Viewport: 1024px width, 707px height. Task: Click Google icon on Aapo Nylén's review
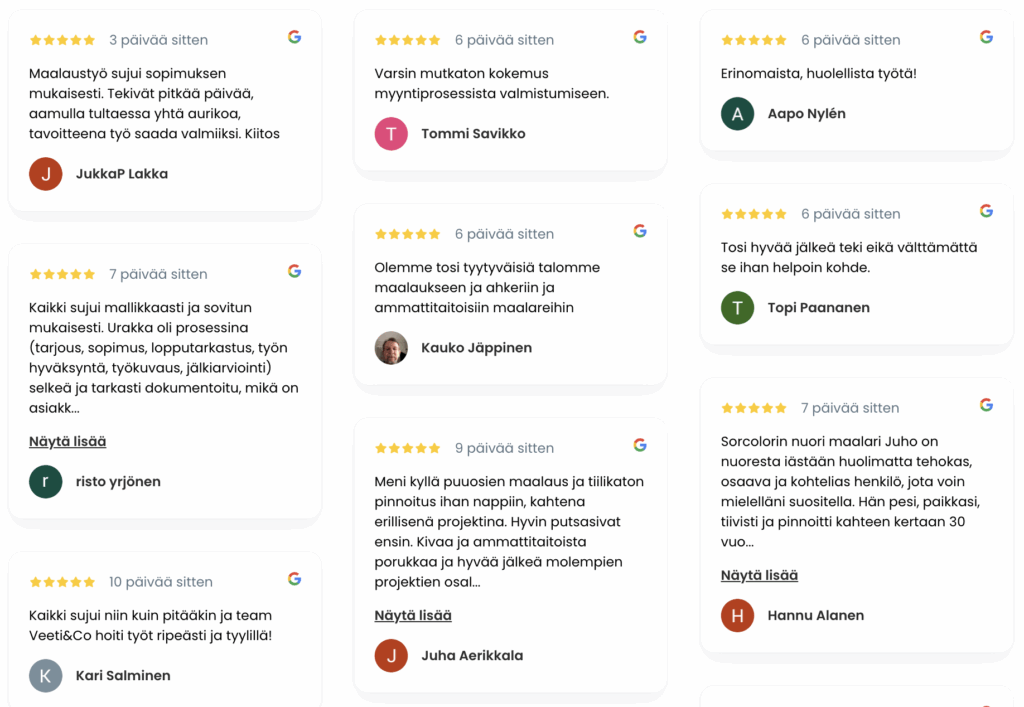986,37
